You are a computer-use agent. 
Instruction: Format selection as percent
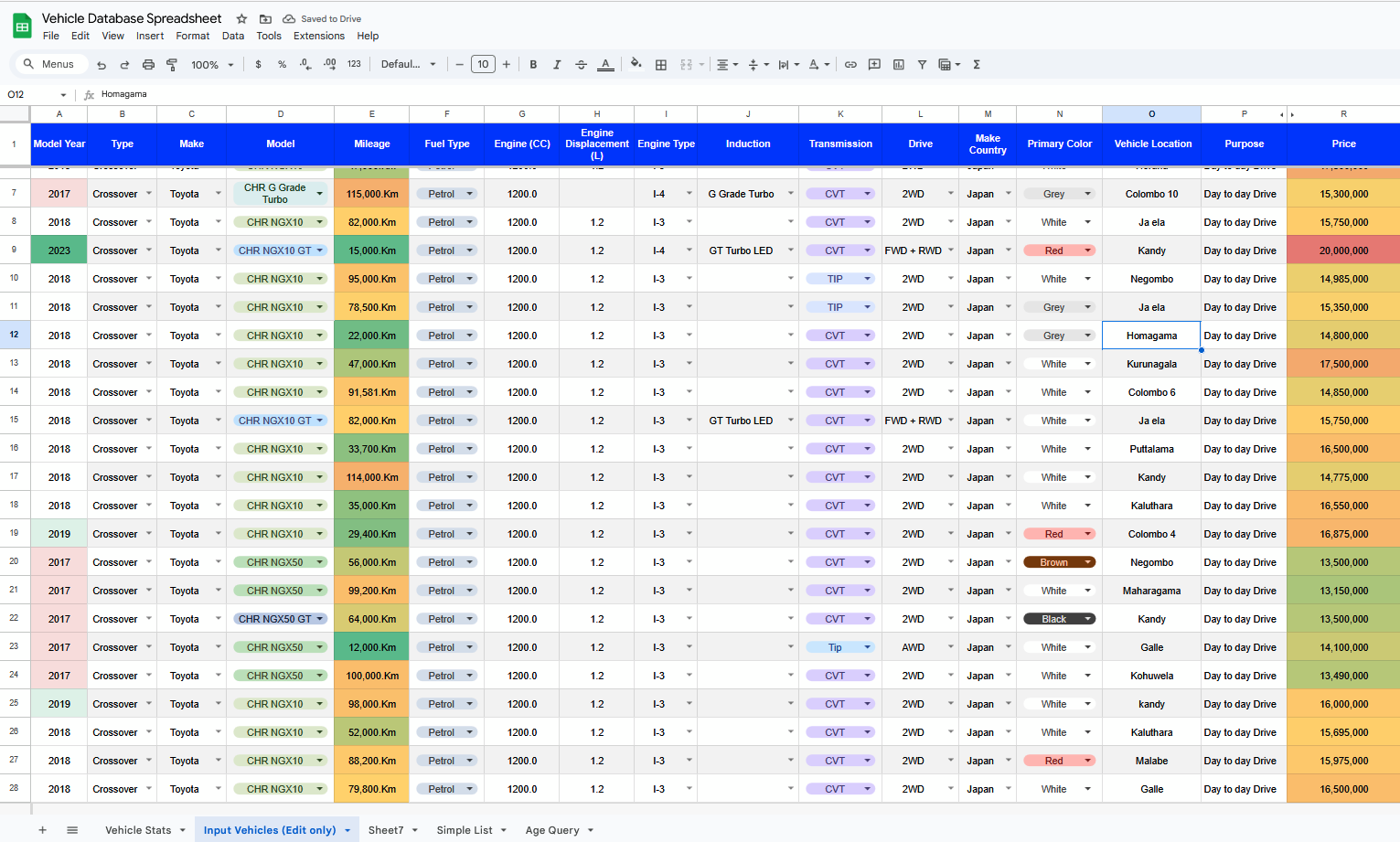[x=282, y=65]
